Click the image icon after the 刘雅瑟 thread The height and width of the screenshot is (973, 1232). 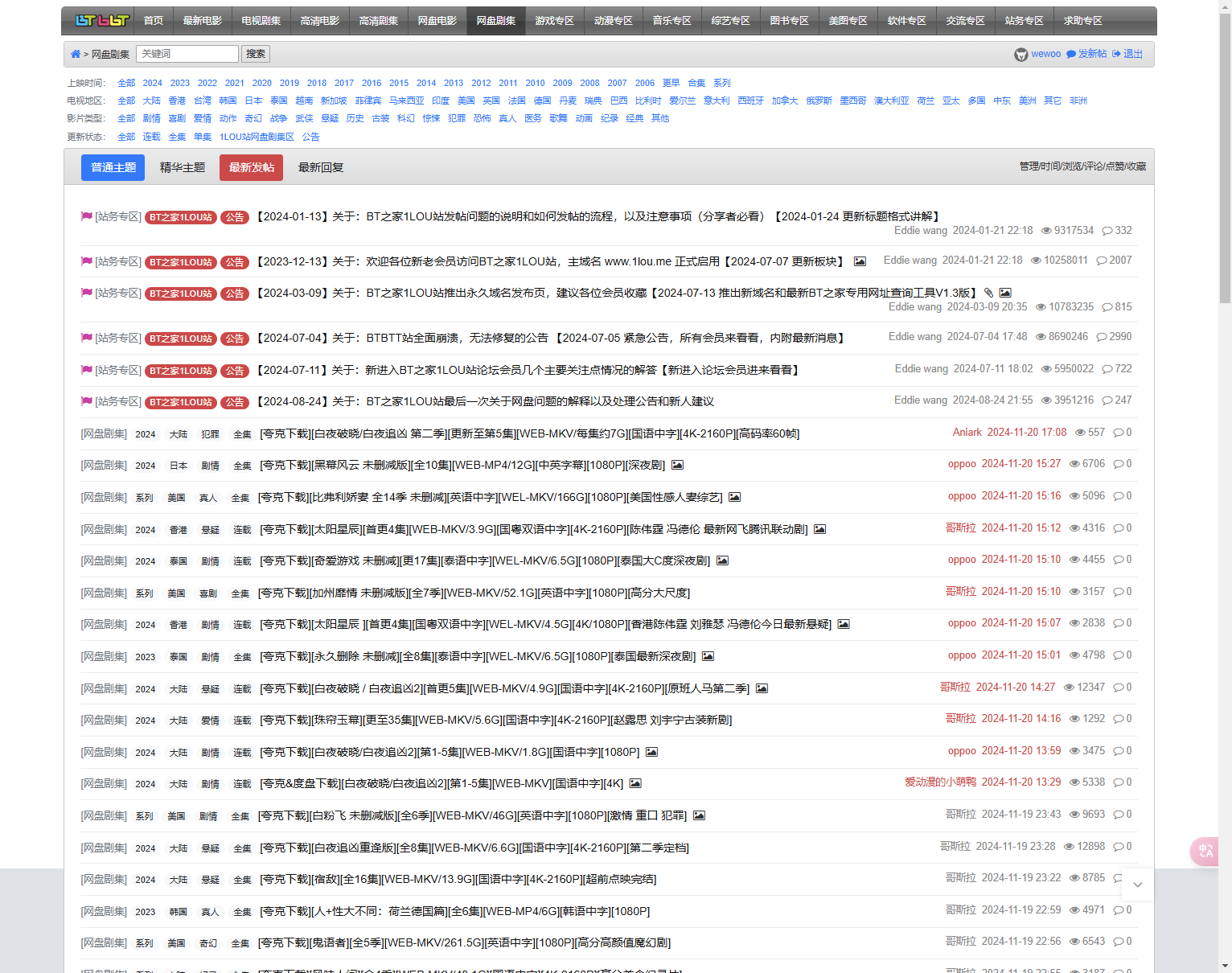coord(844,624)
